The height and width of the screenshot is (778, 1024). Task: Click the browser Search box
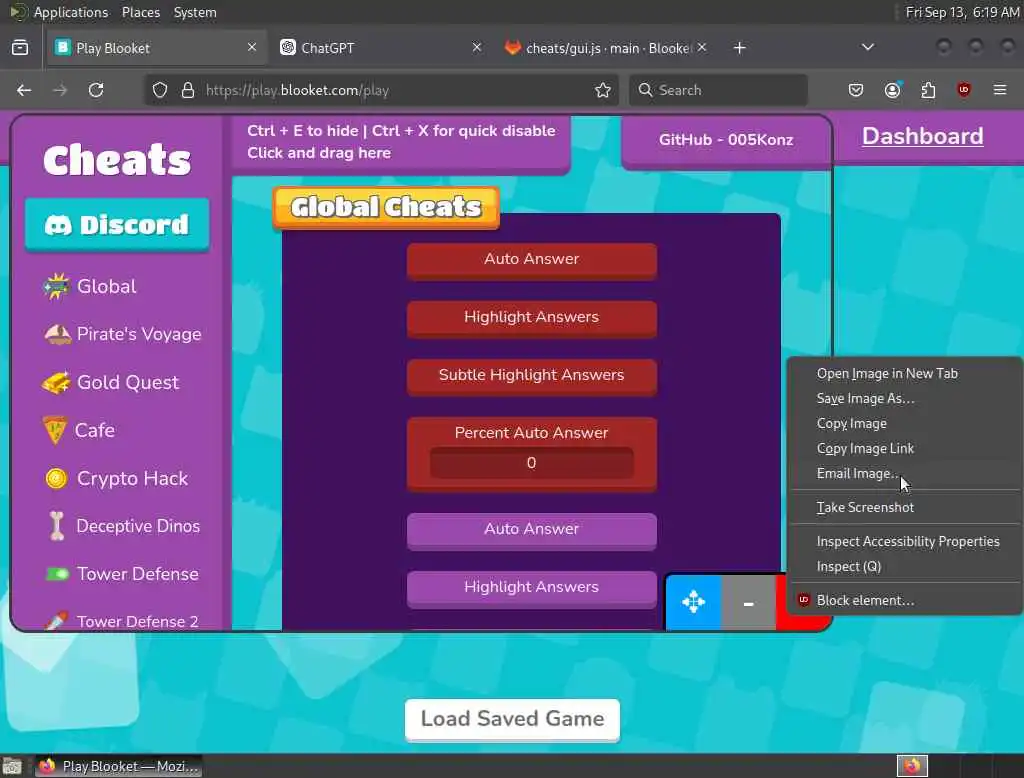(x=718, y=90)
